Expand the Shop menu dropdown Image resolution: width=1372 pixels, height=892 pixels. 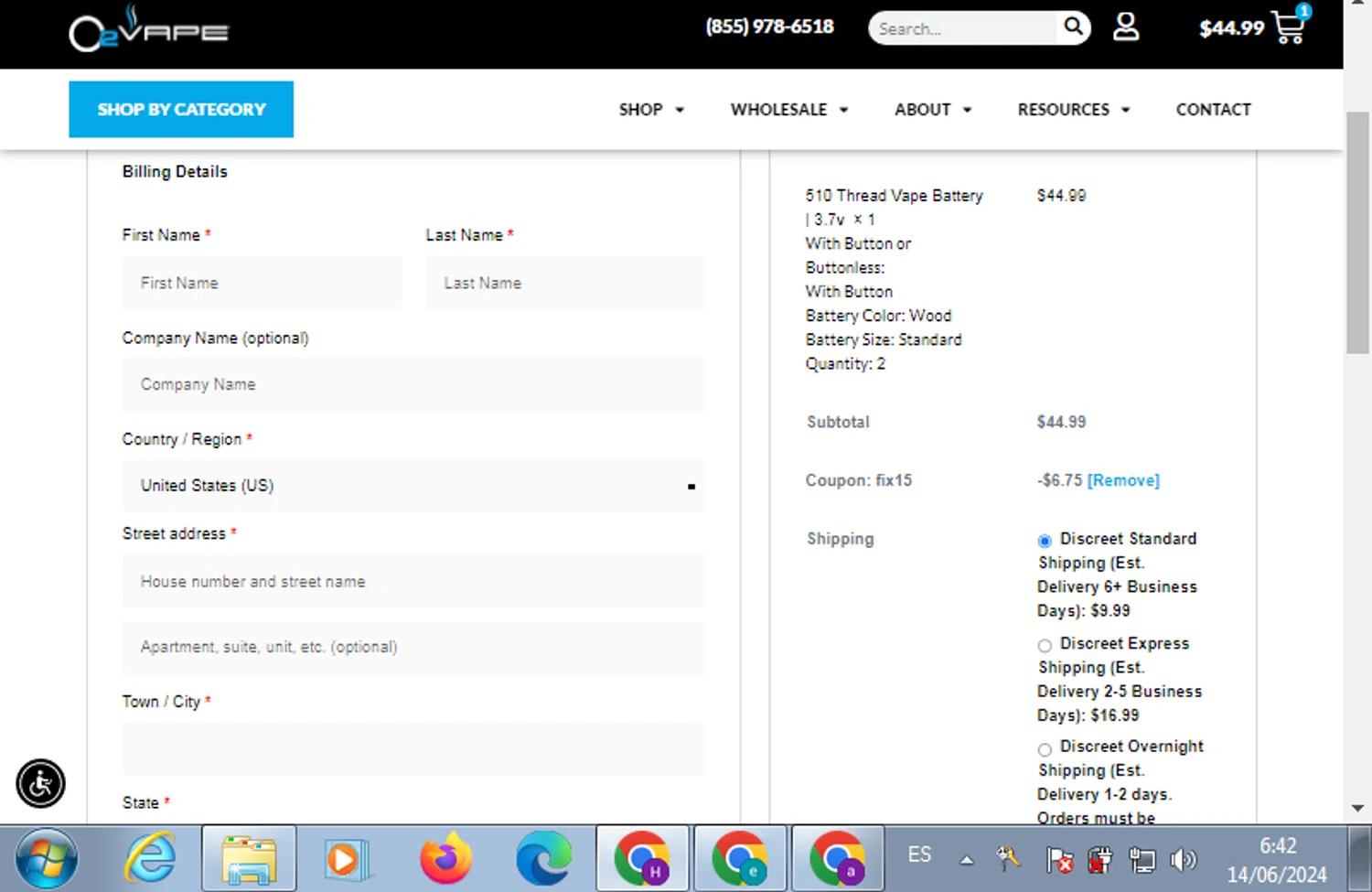pyautogui.click(x=650, y=110)
